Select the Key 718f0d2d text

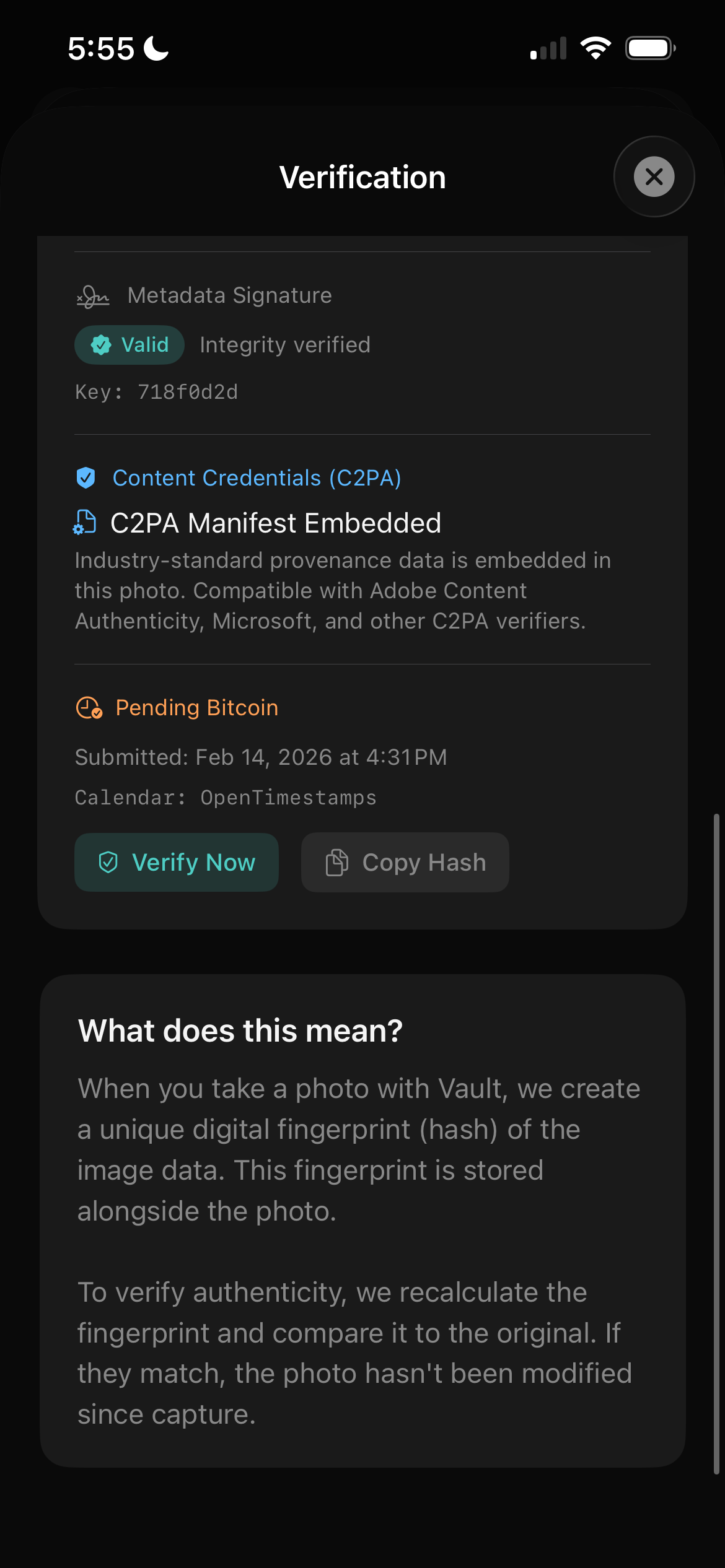(157, 392)
